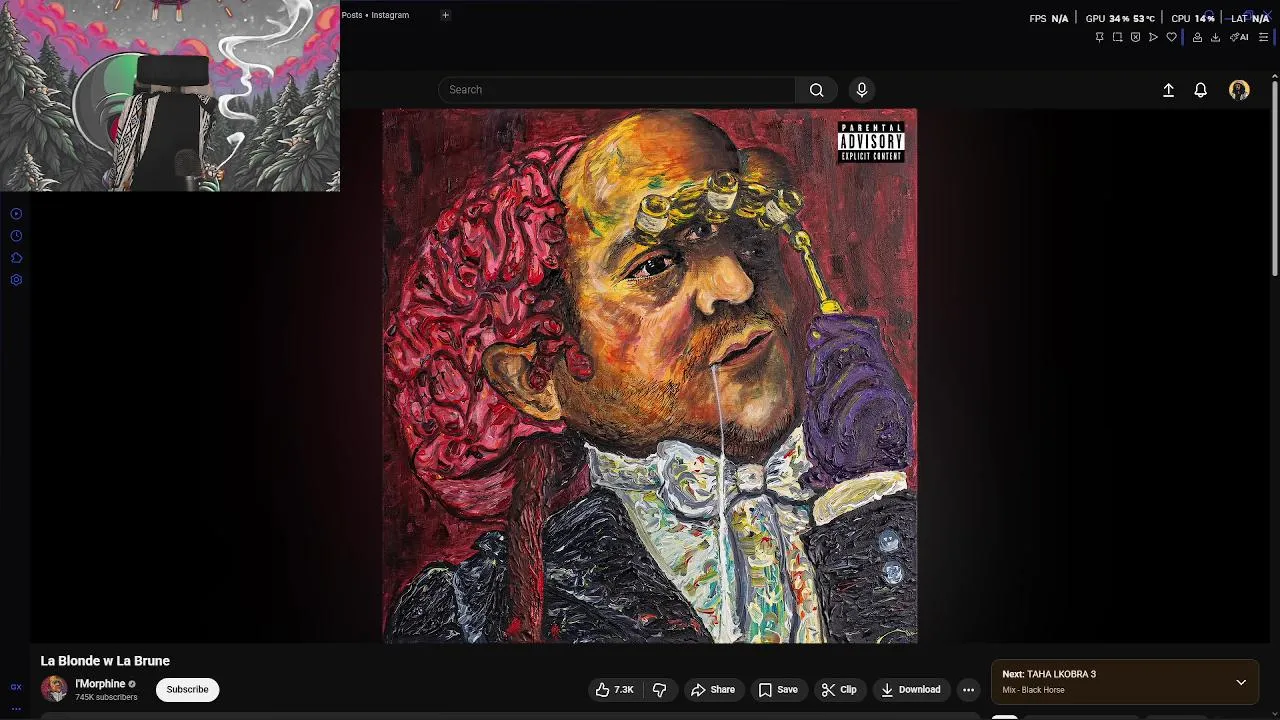
Task: Open the easy setup sliders icon
Action: click(1263, 37)
